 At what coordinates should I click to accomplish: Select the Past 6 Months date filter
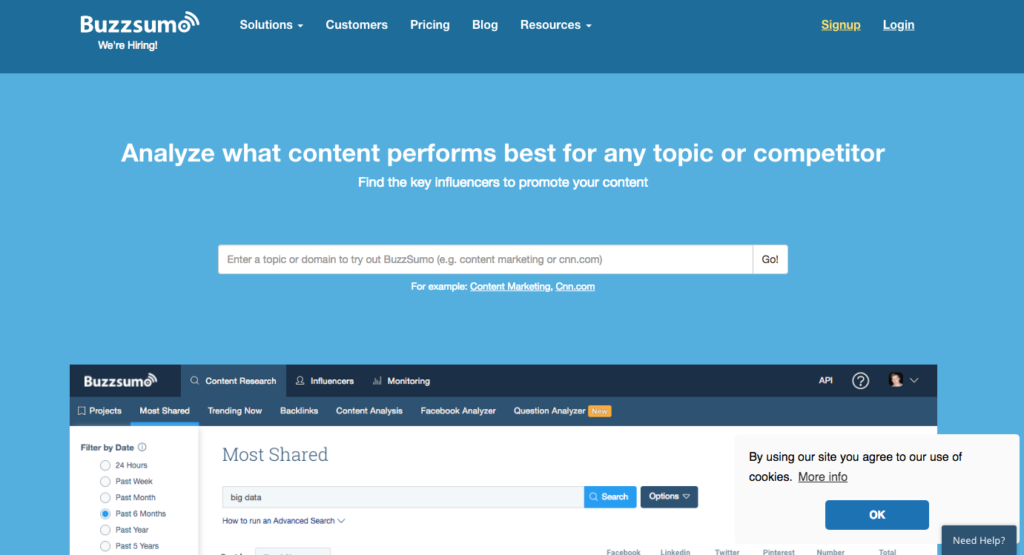[x=105, y=514]
